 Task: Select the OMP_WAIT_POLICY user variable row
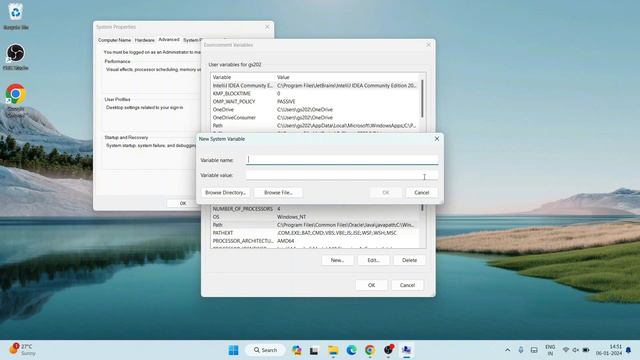click(315, 101)
